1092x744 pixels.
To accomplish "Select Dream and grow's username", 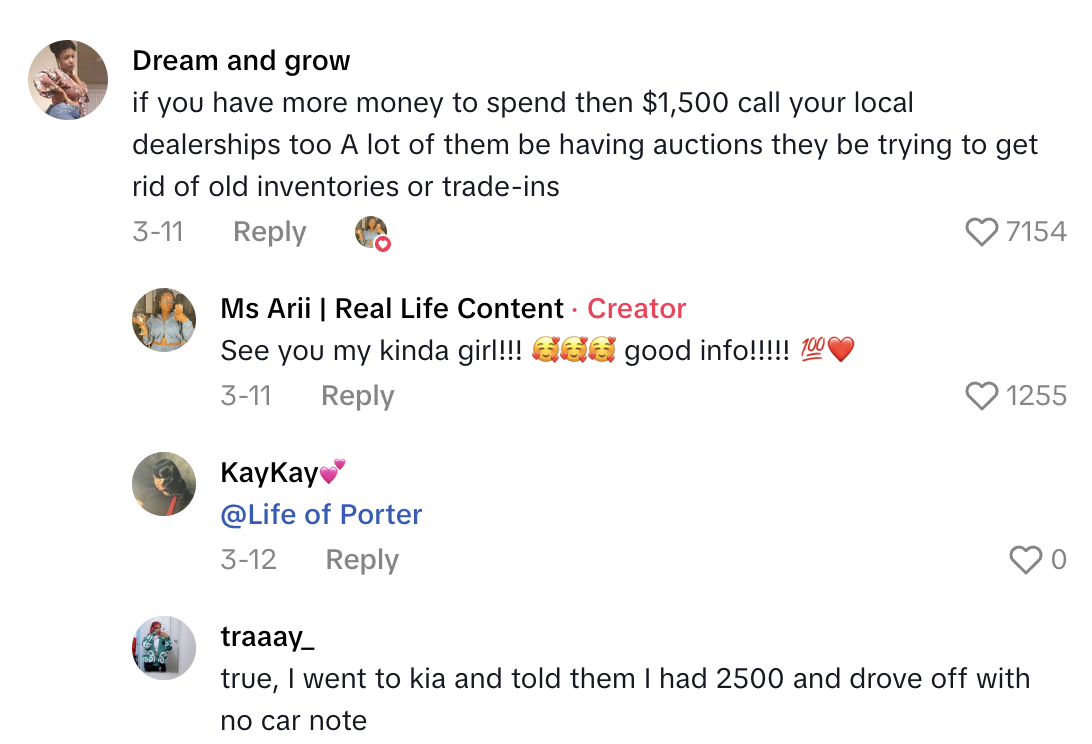I will tap(241, 61).
